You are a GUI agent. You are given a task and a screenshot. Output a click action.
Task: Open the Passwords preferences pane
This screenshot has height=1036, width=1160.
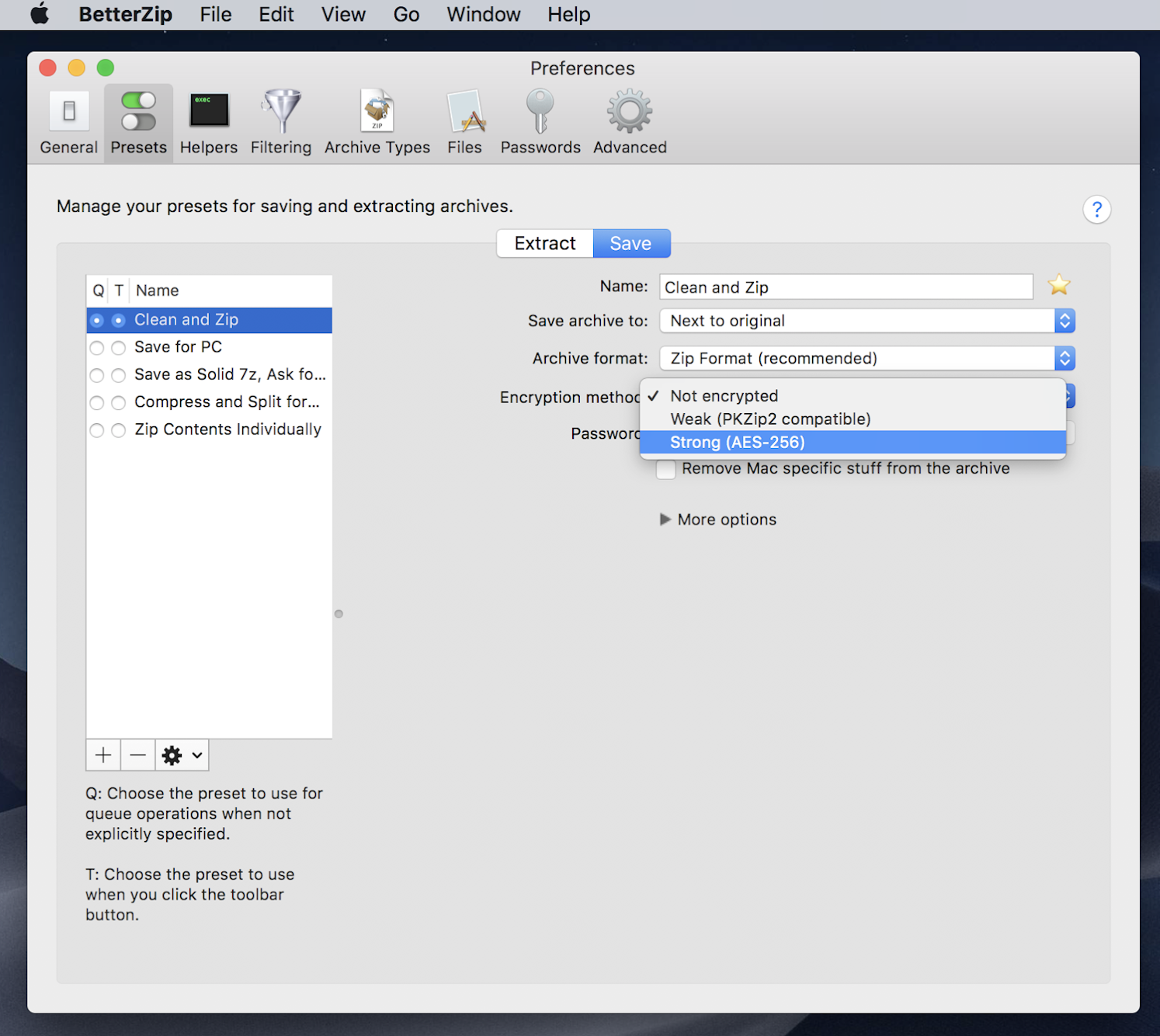pos(540,120)
